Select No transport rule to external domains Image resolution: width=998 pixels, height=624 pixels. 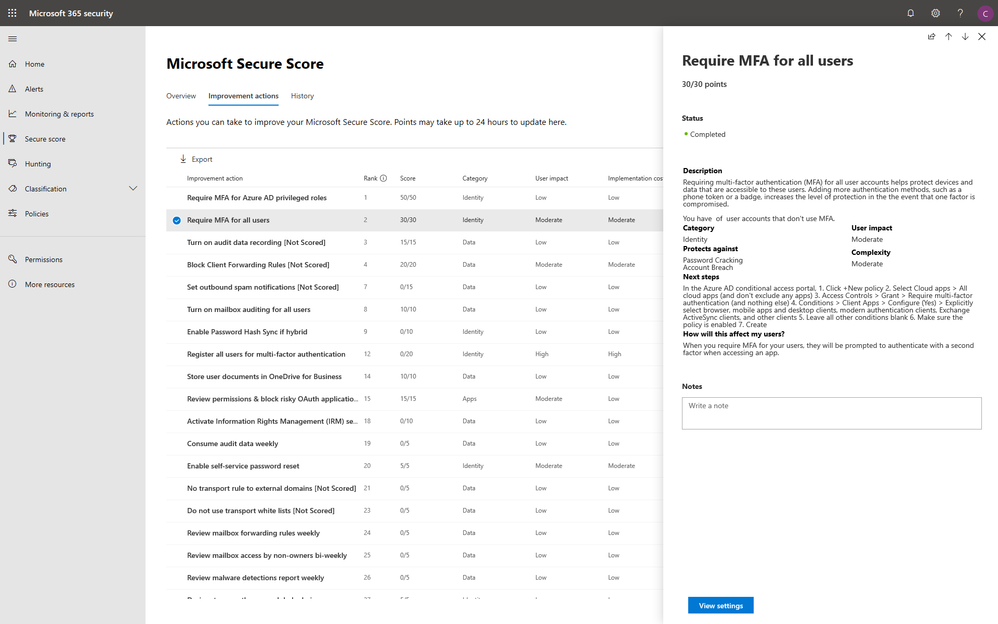414,488
